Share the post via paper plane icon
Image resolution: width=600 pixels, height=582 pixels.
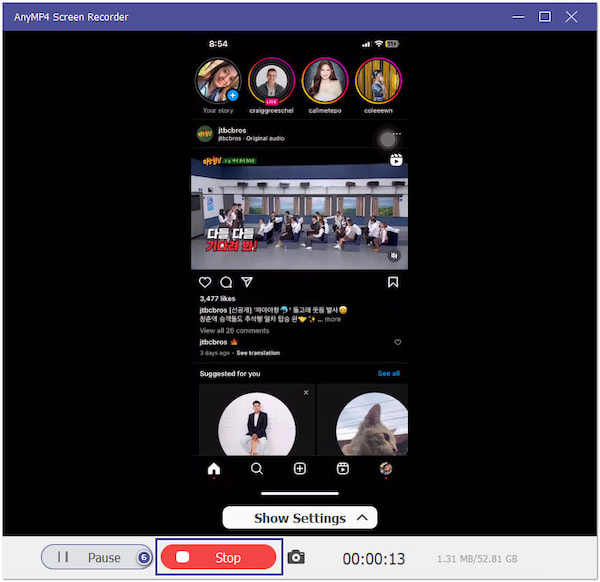(x=247, y=282)
